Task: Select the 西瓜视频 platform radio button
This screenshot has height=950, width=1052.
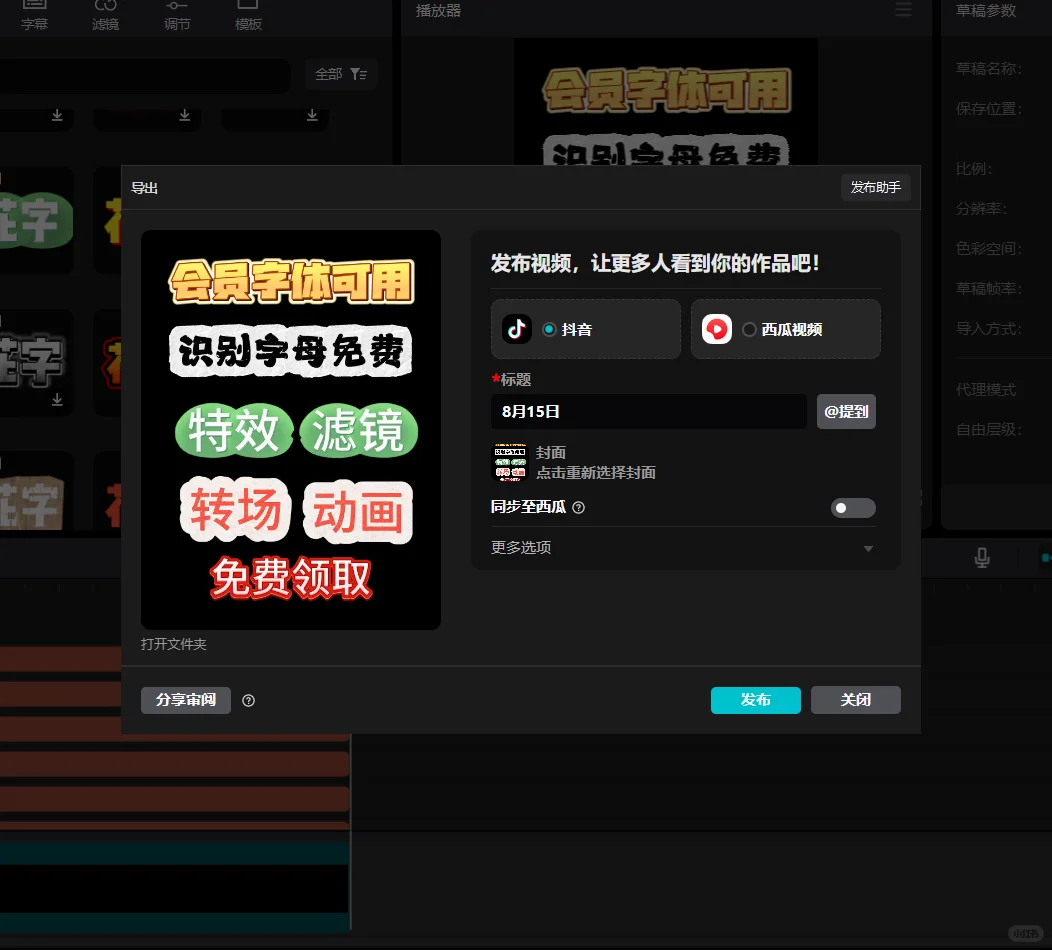Action: [x=749, y=329]
